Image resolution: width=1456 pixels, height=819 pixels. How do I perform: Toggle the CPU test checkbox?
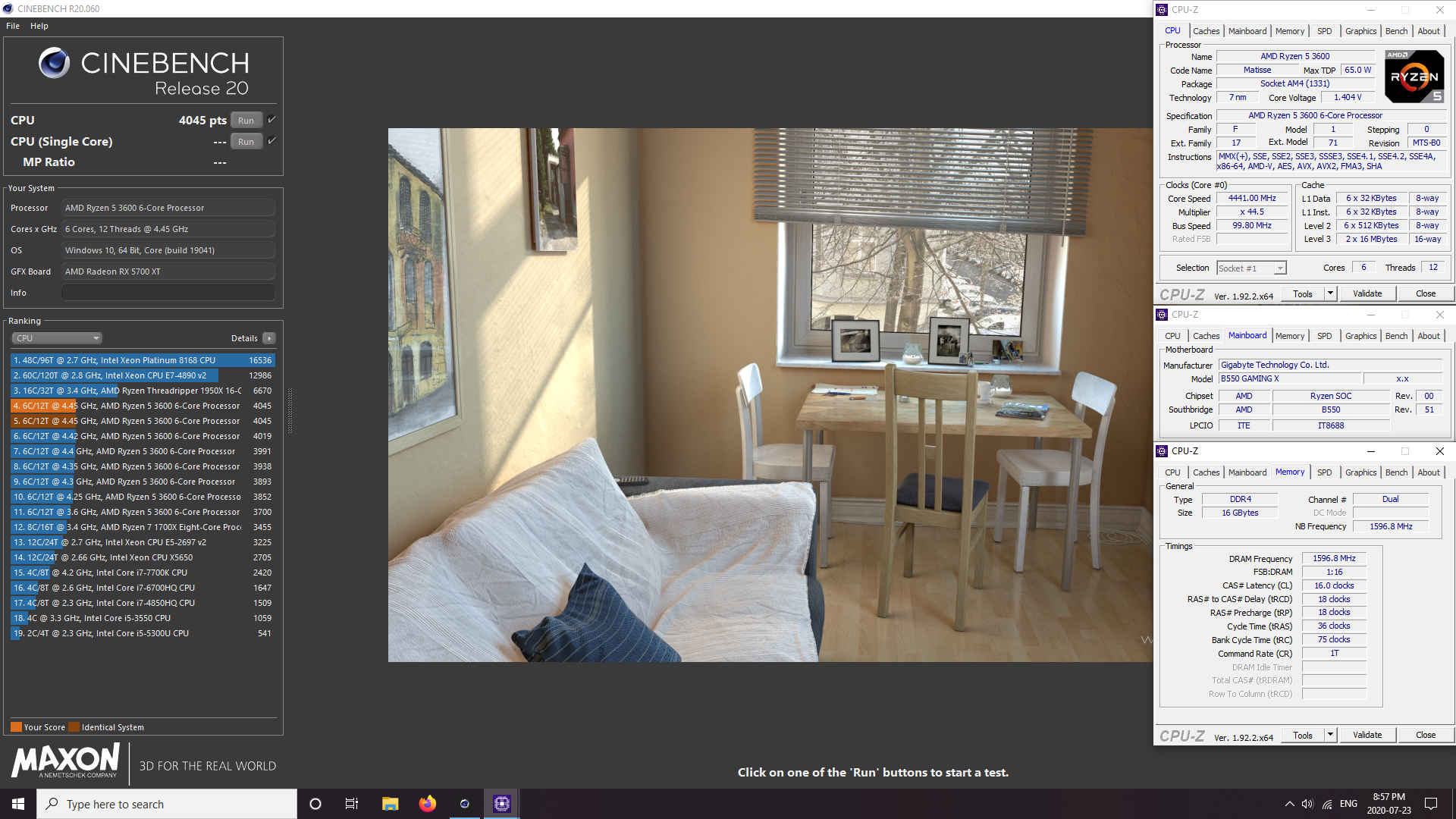click(271, 120)
